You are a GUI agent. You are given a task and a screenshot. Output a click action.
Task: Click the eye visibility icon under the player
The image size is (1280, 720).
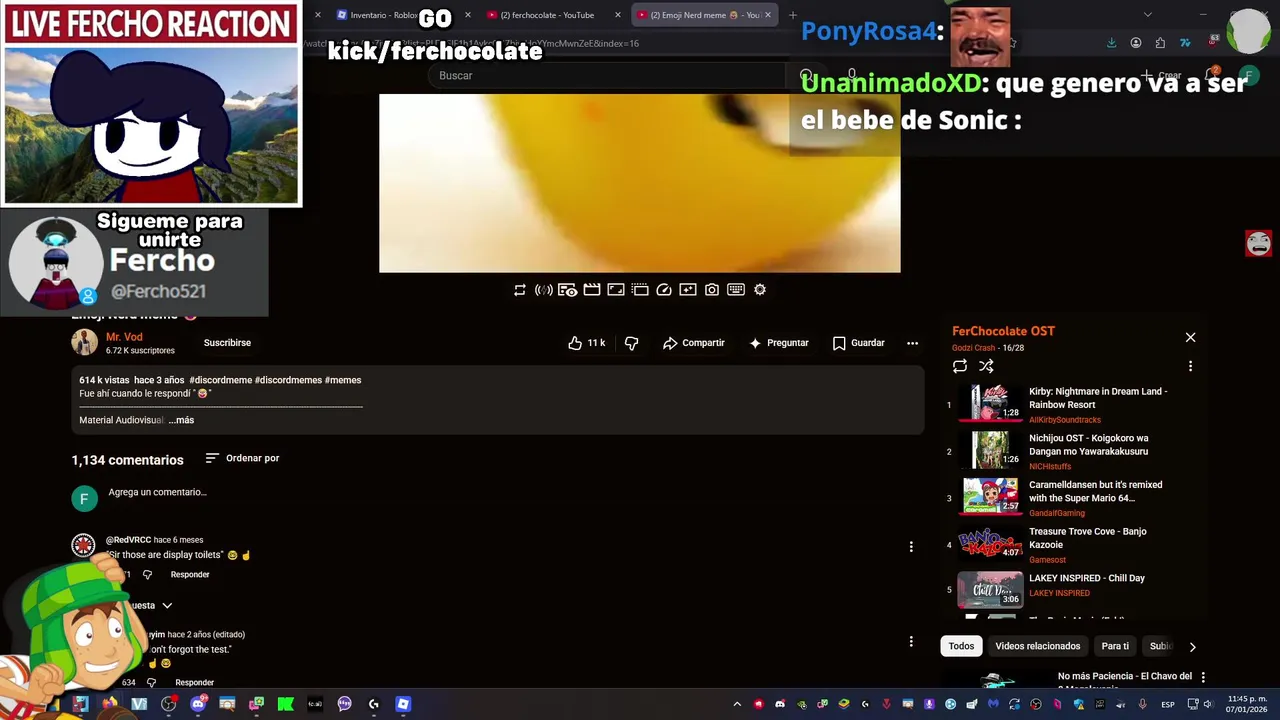(x=568, y=290)
